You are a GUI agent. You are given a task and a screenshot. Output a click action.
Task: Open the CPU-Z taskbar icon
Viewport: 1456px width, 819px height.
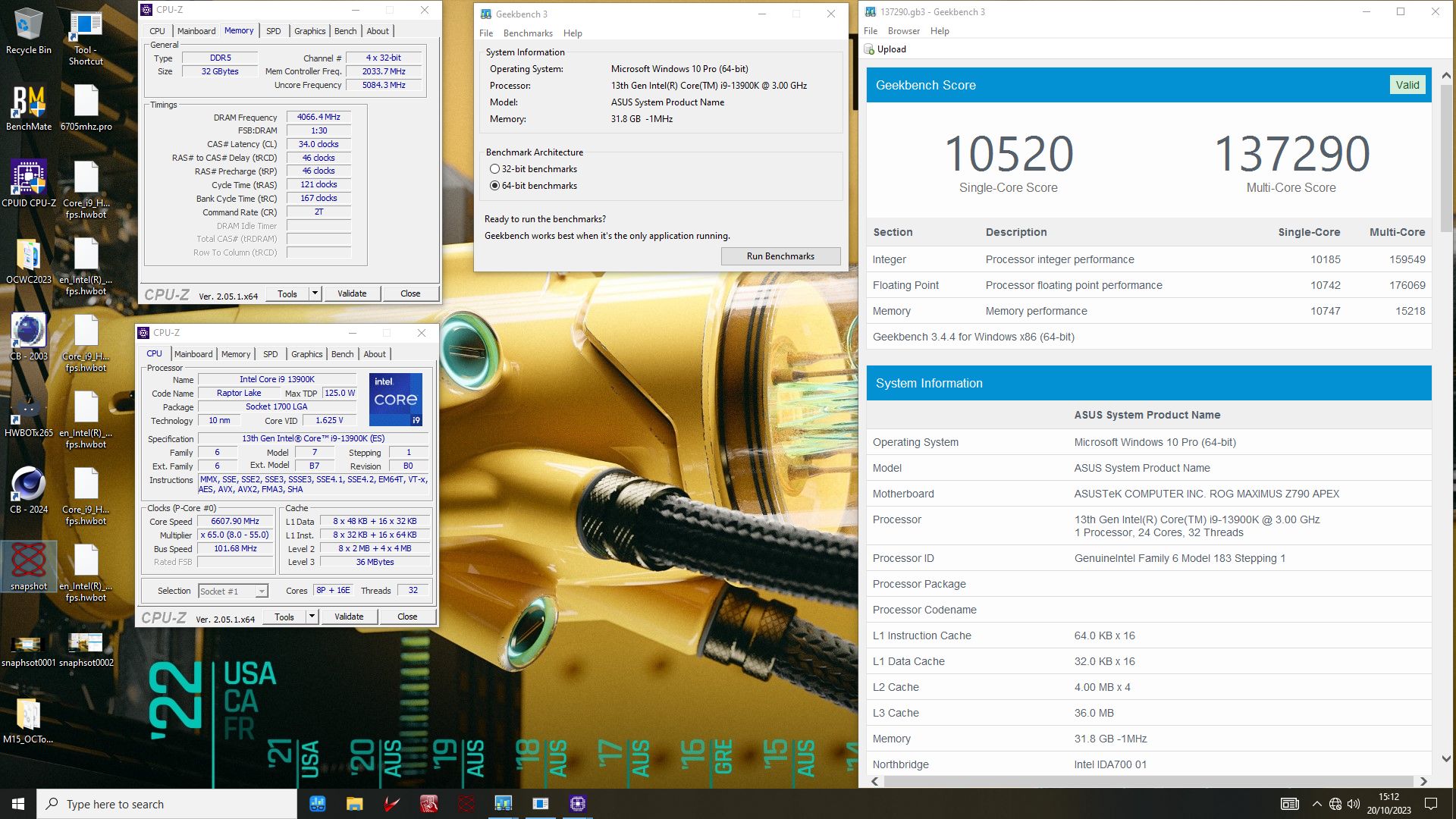tap(577, 804)
